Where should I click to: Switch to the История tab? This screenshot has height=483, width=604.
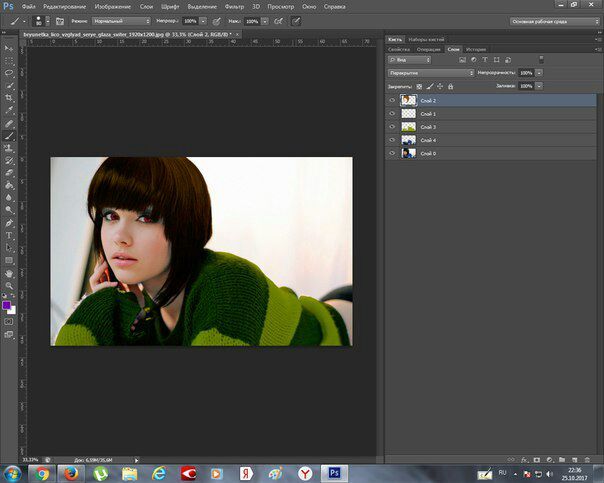click(476, 49)
